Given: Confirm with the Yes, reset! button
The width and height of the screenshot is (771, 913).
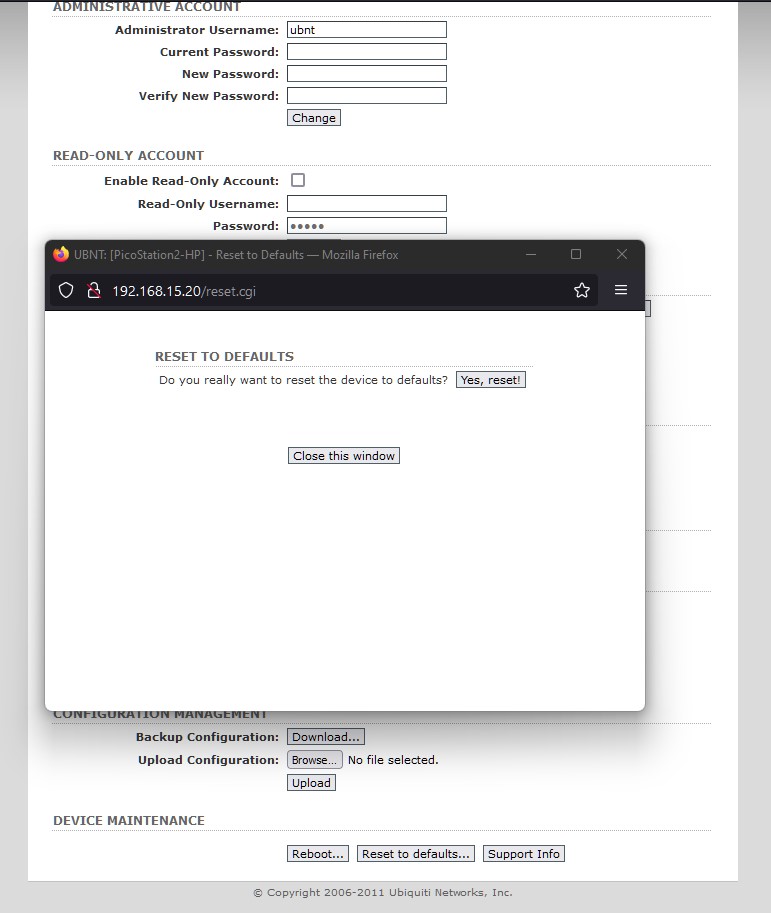Looking at the screenshot, I should tap(490, 380).
